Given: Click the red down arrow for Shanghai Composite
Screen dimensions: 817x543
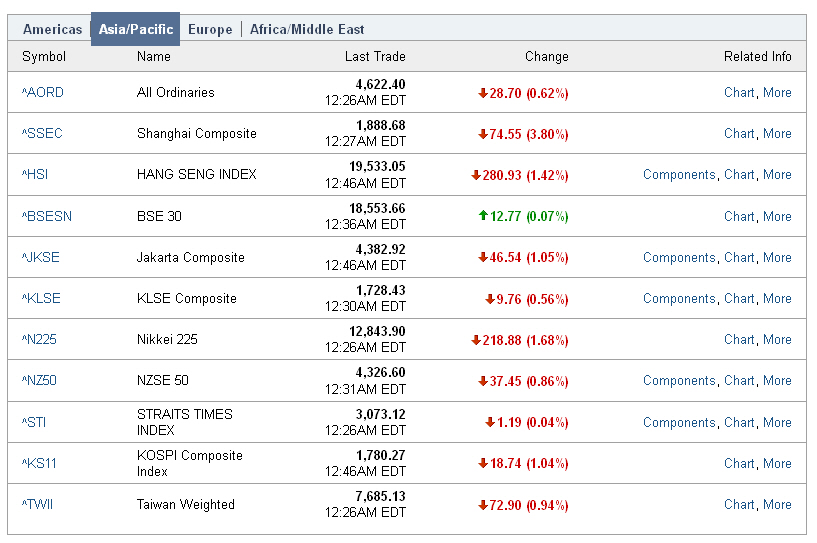Looking at the screenshot, I should coord(483,134).
